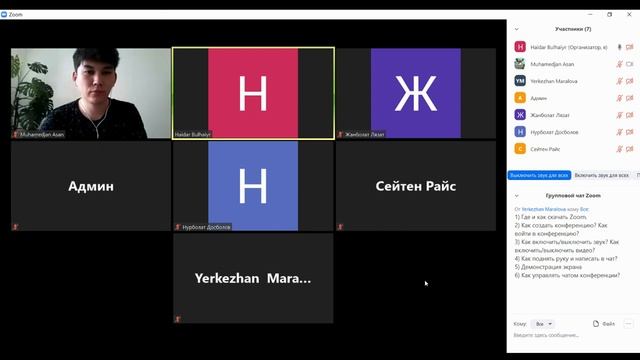Click Muhamedjan Asan's photo avatar in list

coord(520,64)
